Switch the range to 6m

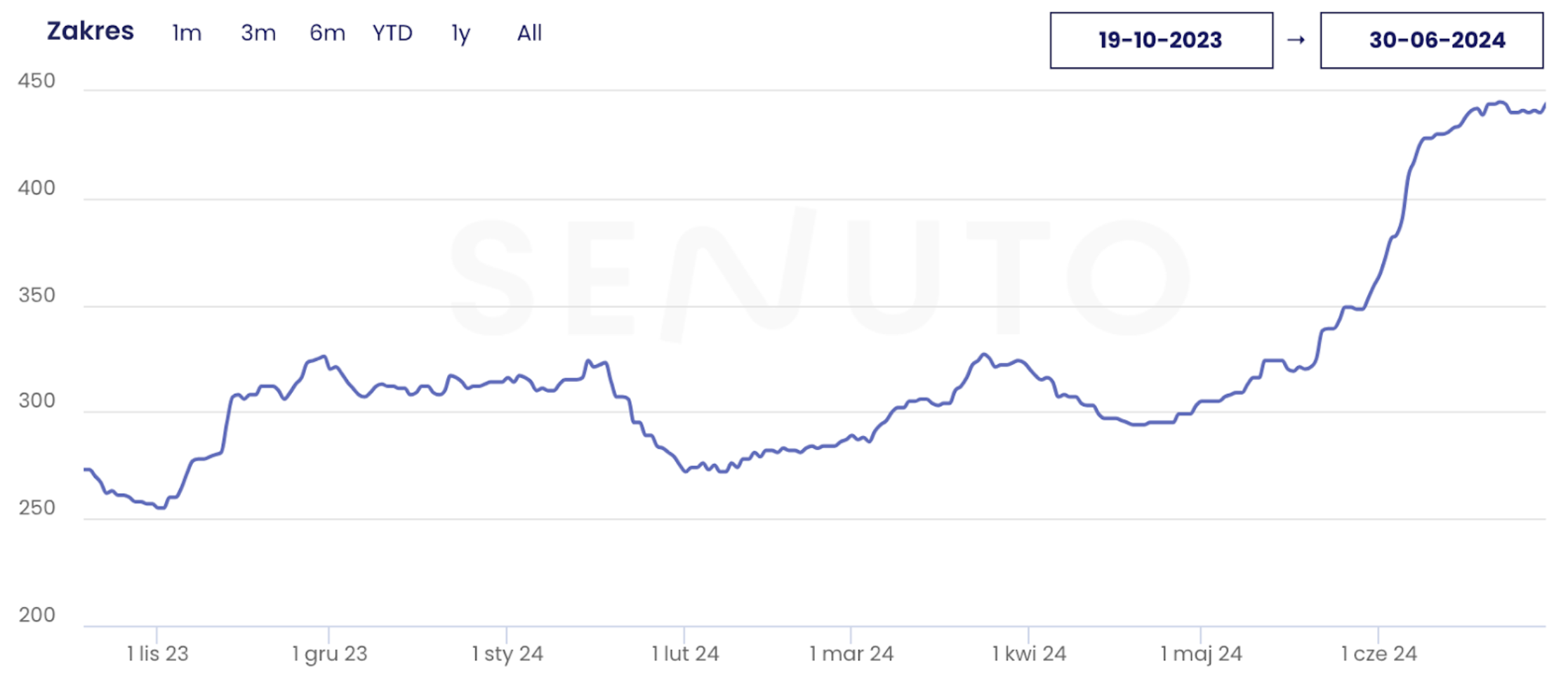(327, 33)
